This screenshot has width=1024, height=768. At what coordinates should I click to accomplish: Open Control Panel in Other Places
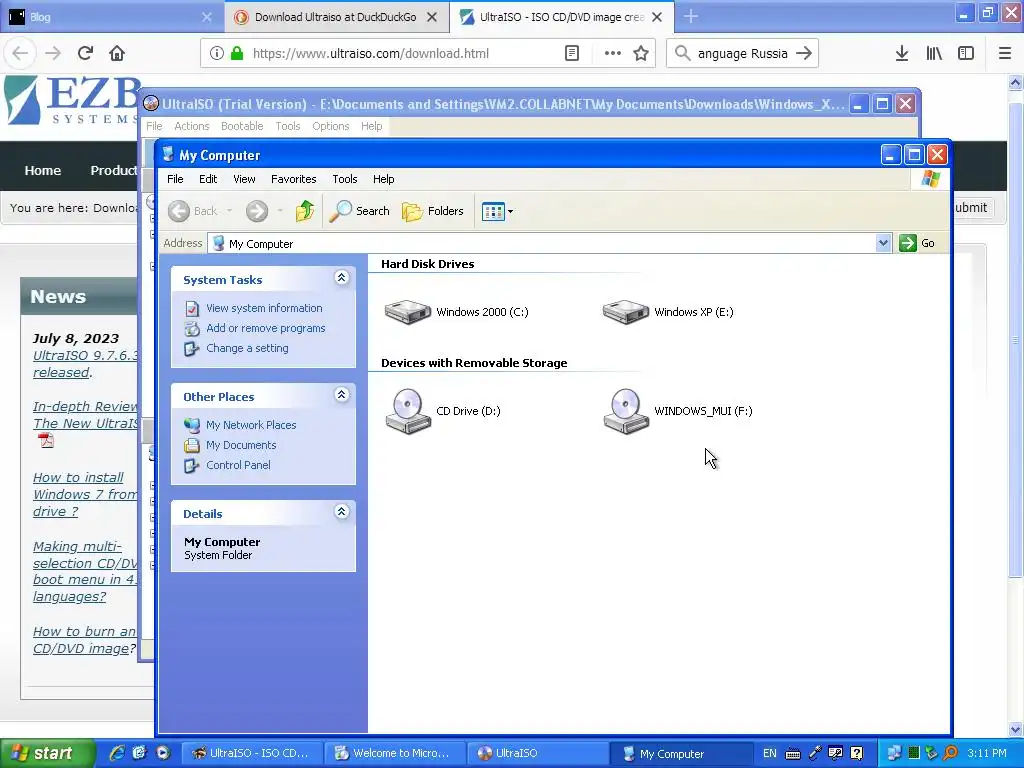tap(238, 465)
